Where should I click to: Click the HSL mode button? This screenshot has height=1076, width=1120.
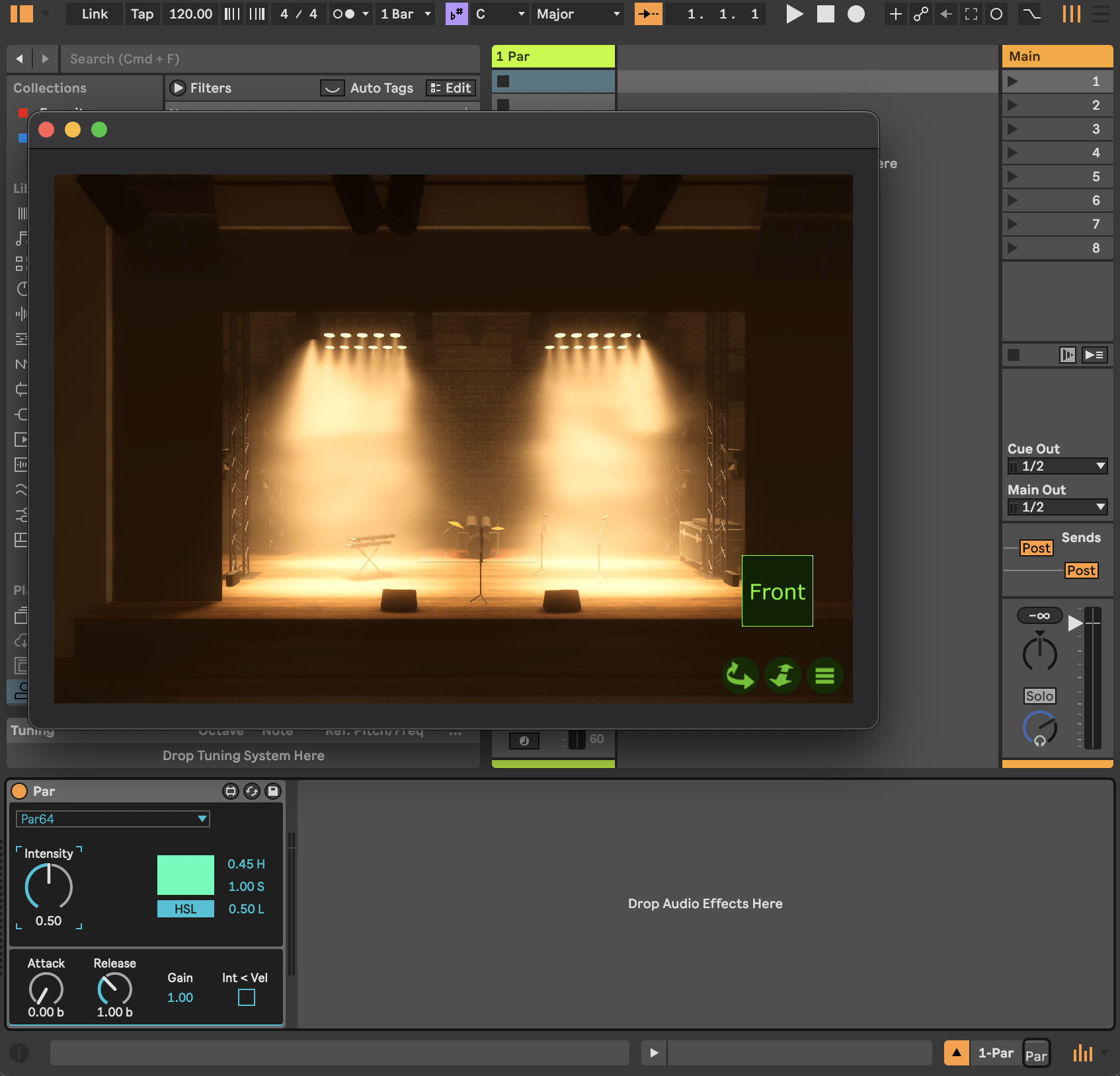pyautogui.click(x=186, y=909)
